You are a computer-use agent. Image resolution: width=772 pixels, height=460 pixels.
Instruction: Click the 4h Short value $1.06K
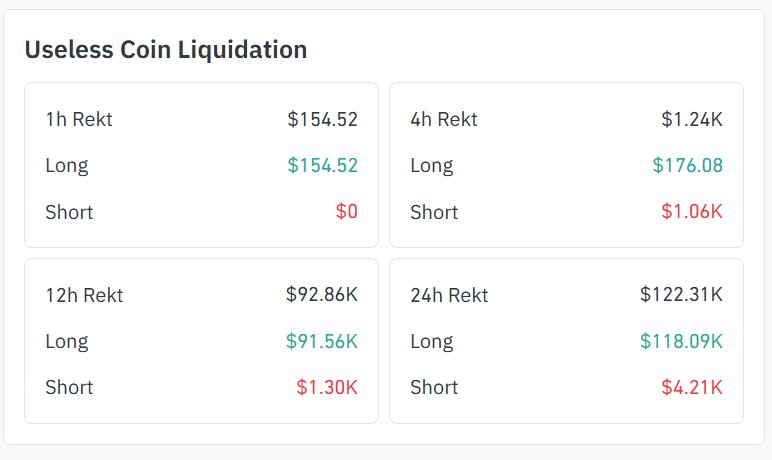tap(691, 212)
